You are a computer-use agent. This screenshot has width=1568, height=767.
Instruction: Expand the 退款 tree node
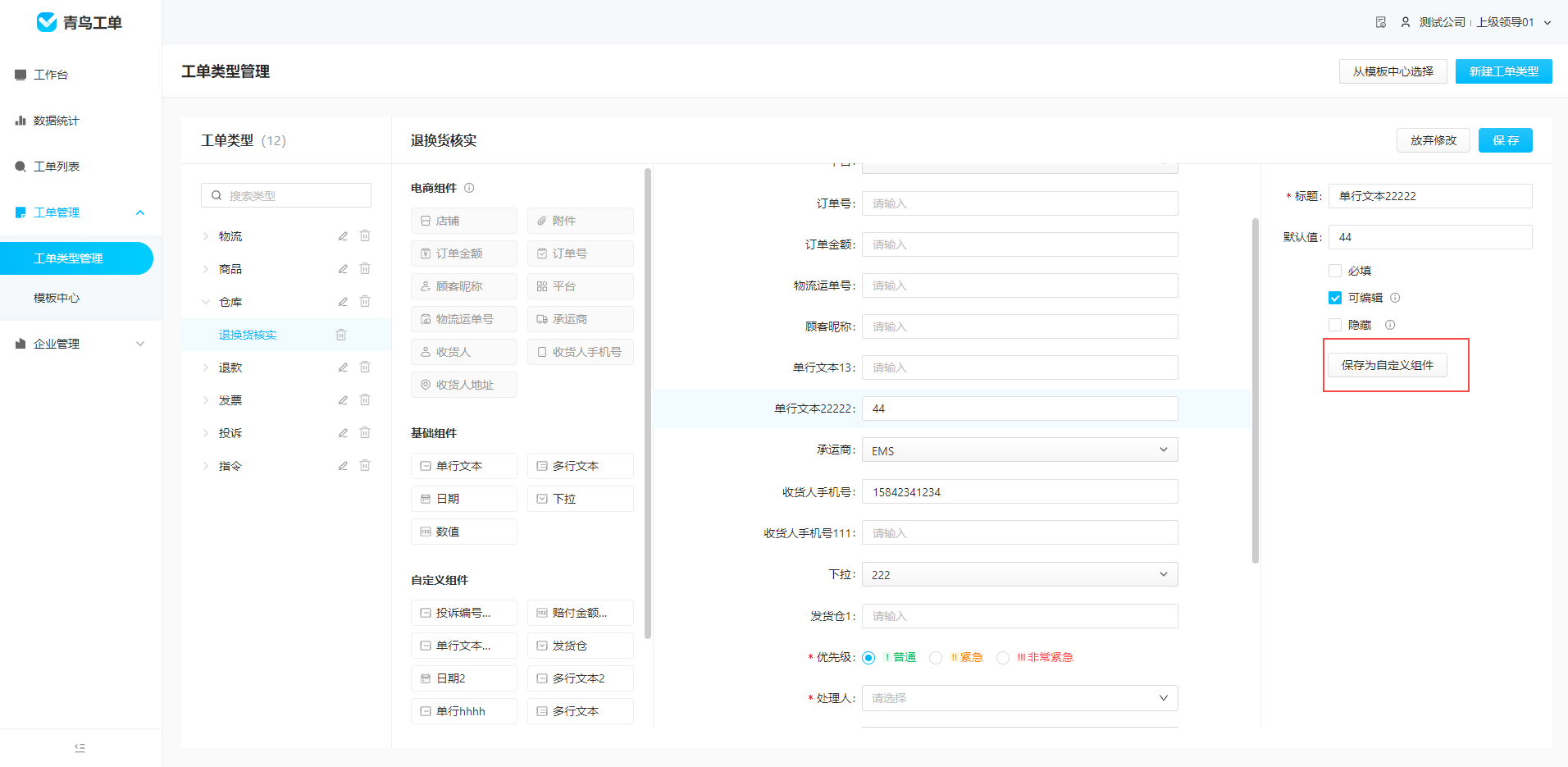pyautogui.click(x=206, y=368)
